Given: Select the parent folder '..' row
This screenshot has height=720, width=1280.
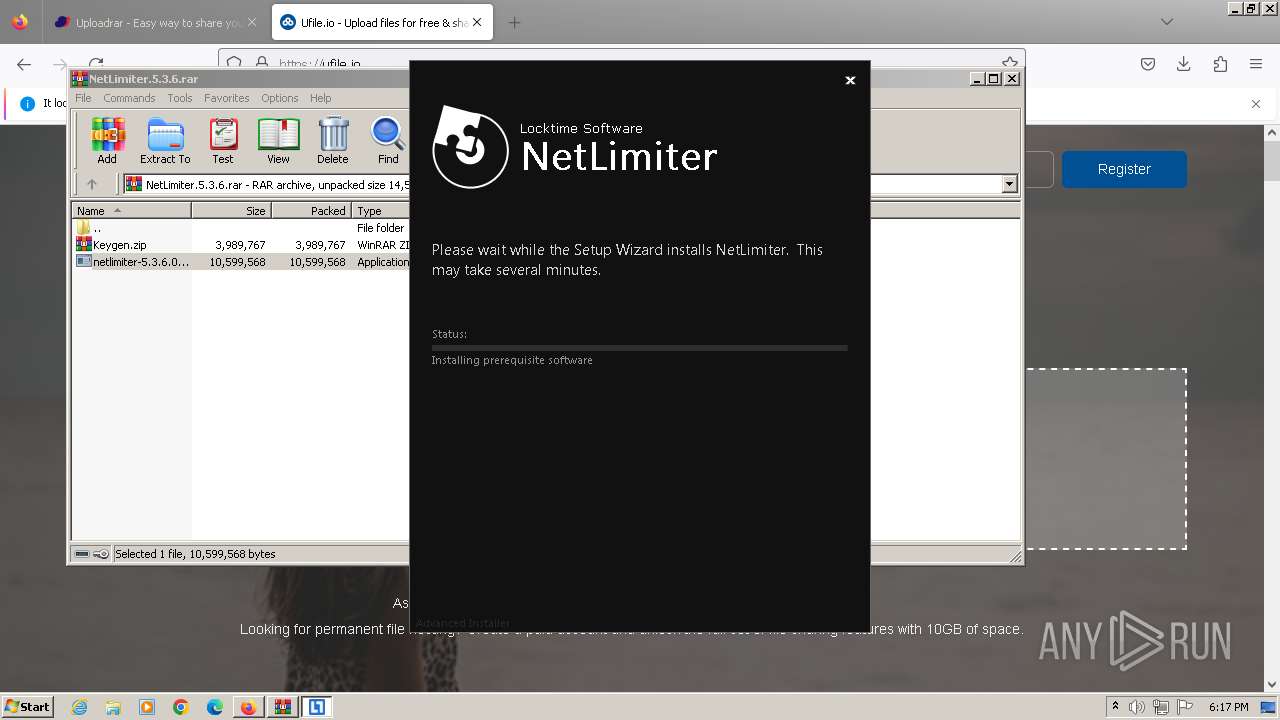Looking at the screenshot, I should point(242,228).
